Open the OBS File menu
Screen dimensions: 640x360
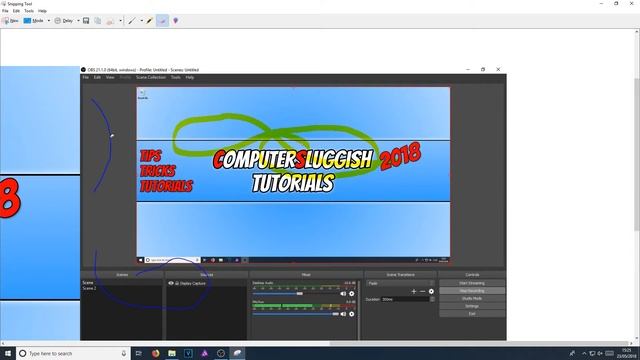pos(86,77)
